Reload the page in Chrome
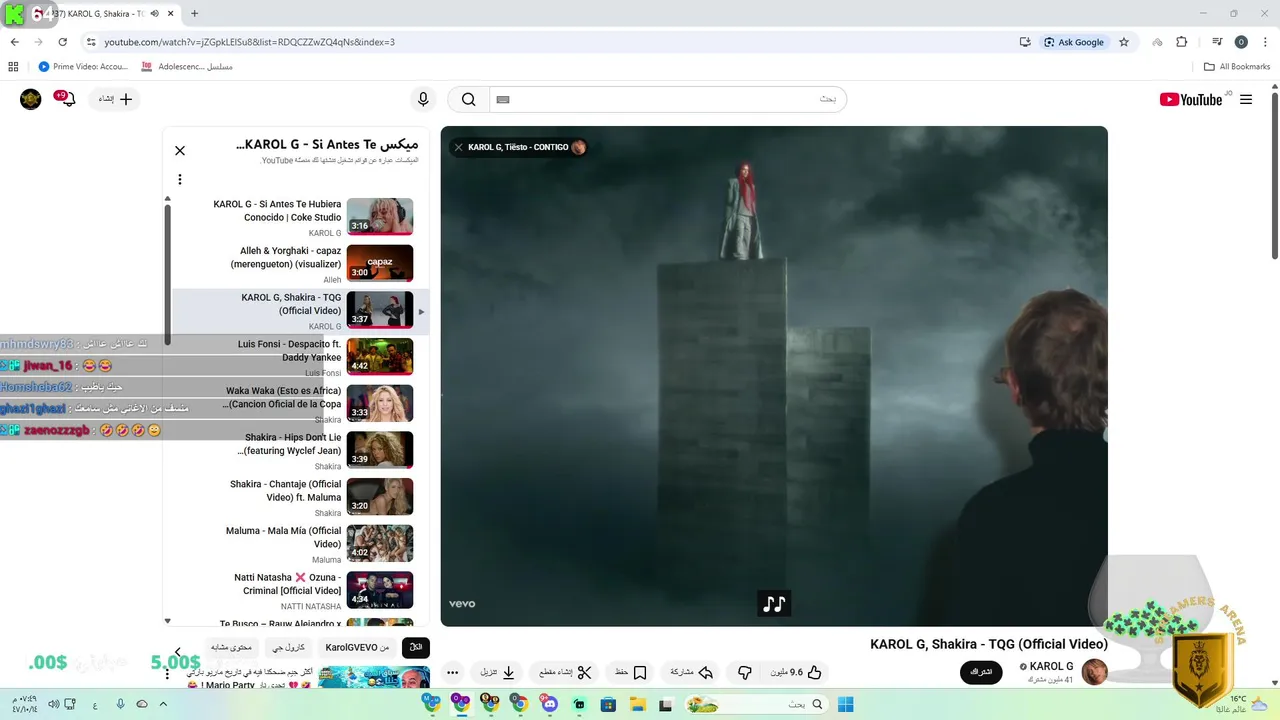 coord(62,42)
